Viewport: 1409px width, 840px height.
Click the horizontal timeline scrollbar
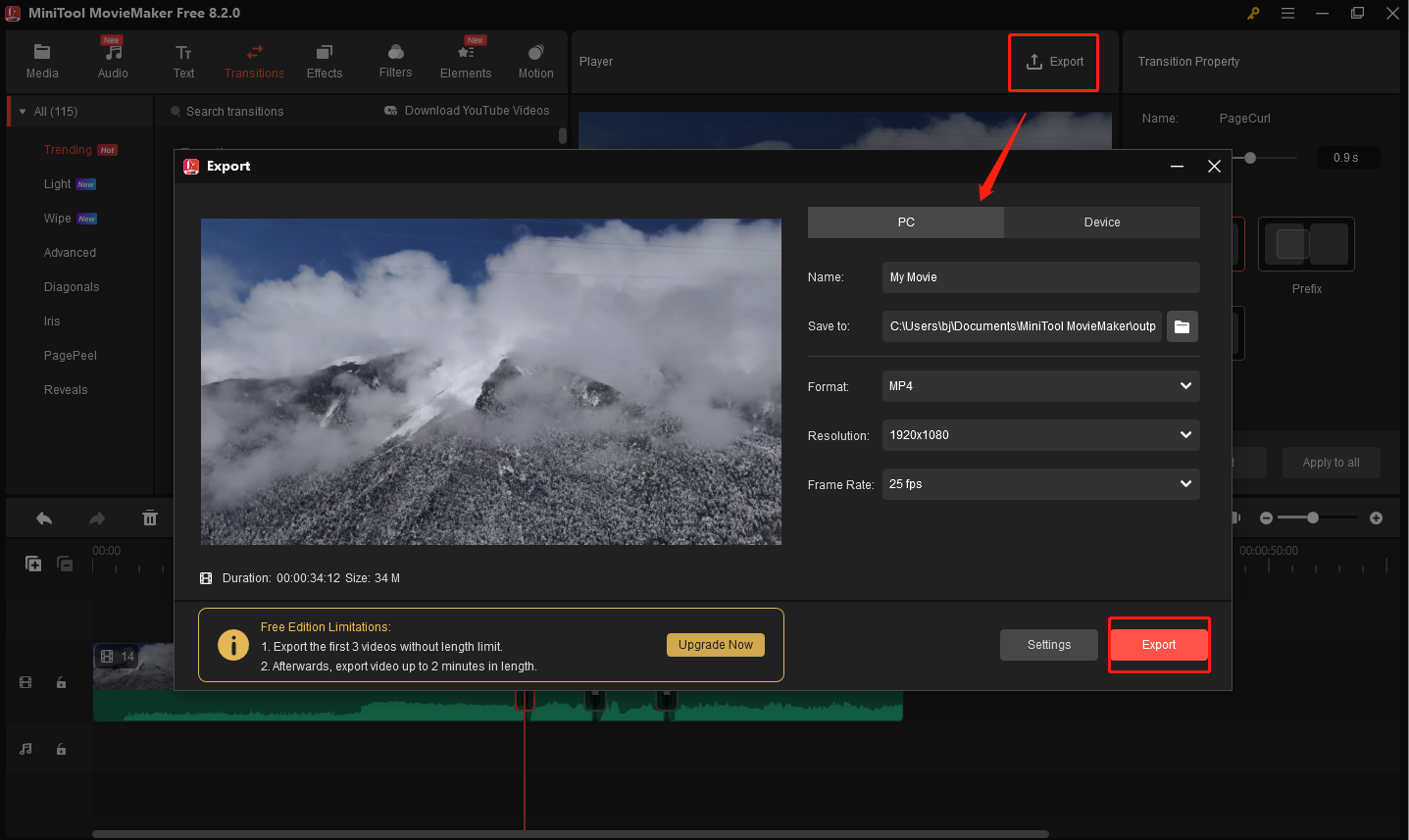(571, 834)
